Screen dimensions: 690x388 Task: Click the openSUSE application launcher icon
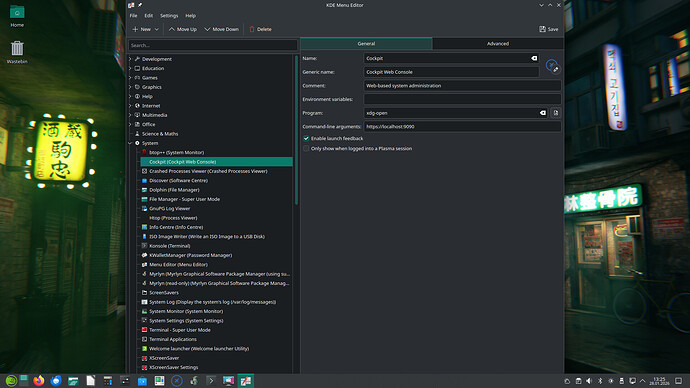[11, 381]
